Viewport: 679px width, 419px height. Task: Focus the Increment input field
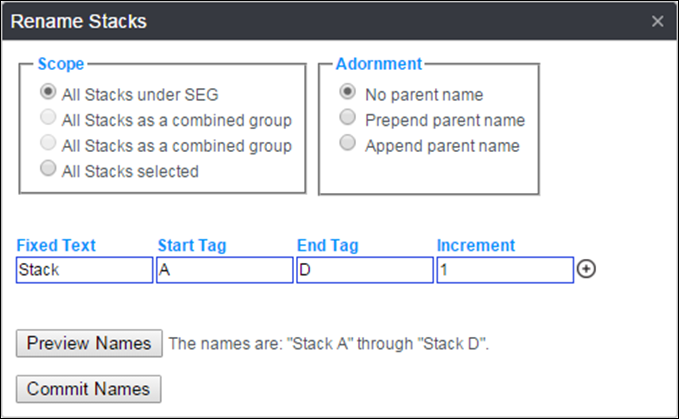[504, 270]
